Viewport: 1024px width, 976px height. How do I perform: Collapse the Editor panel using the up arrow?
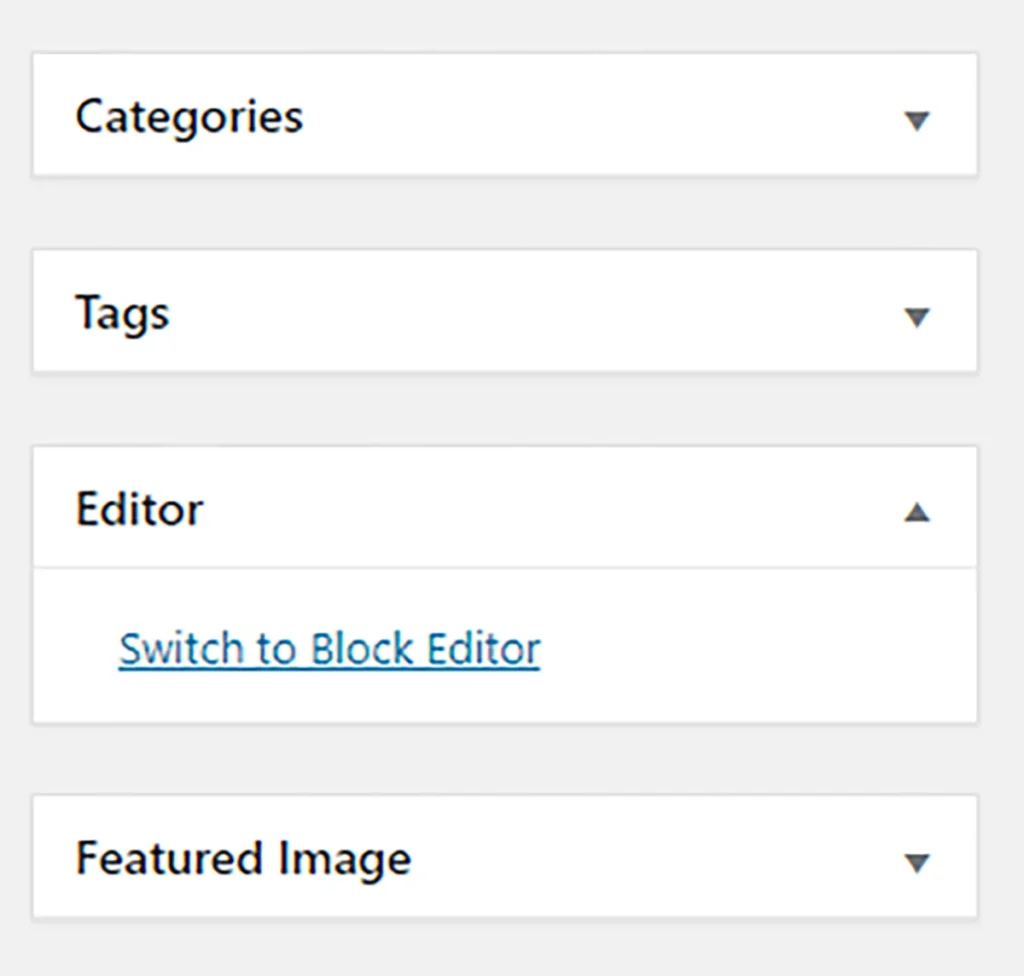[916, 512]
